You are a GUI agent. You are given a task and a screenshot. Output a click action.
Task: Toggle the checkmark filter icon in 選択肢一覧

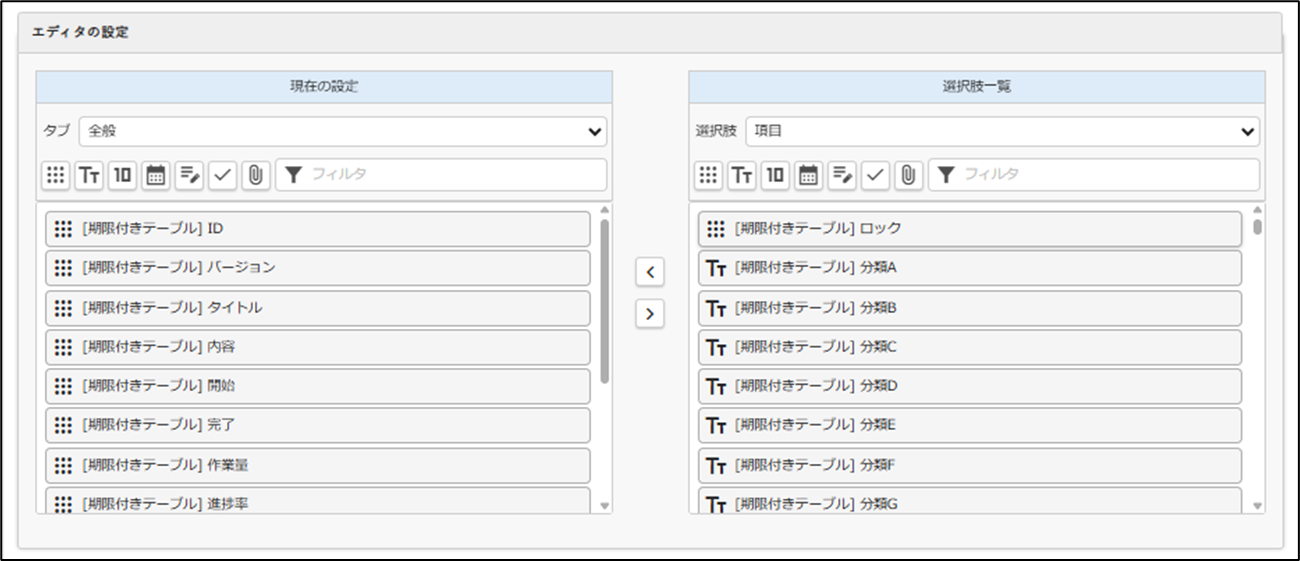tap(875, 175)
